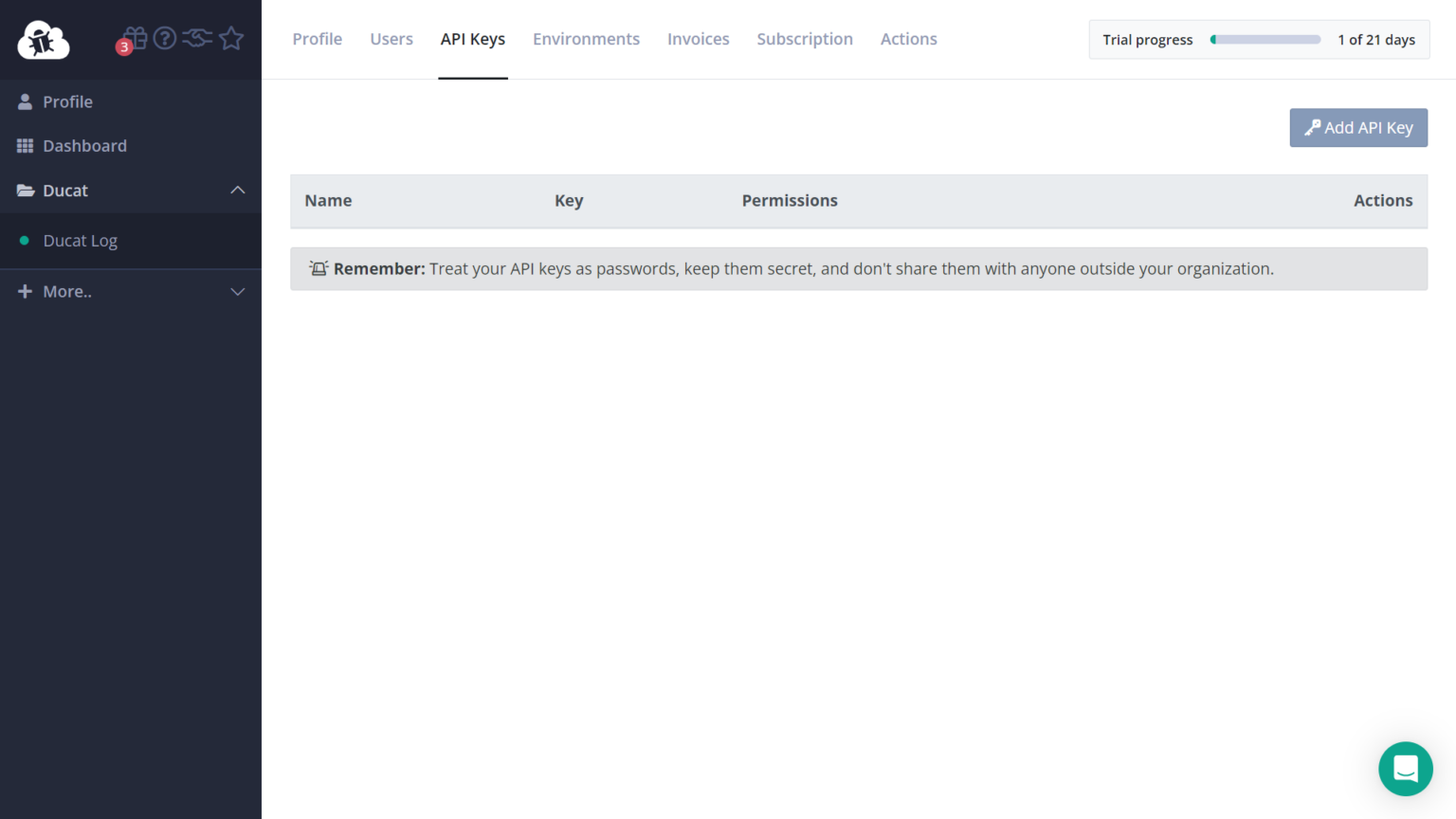Expand the More.. section chevron
This screenshot has height=819, width=1456.
tap(238, 292)
